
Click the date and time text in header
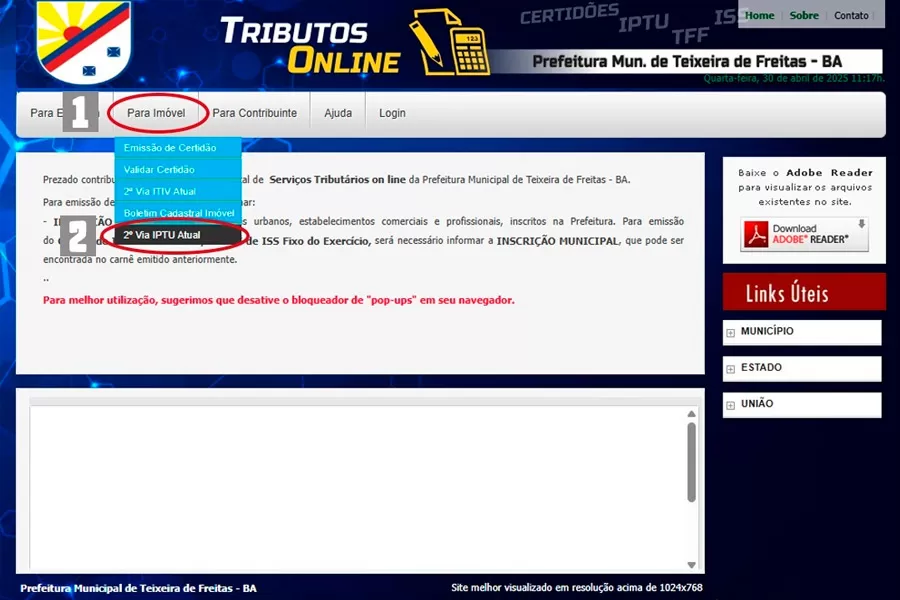(794, 79)
